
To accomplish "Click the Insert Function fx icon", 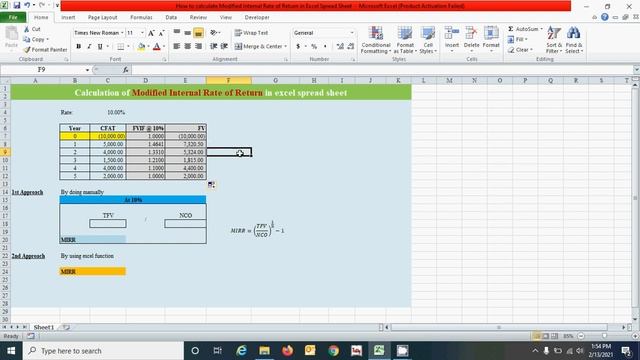I will tap(125, 70).
